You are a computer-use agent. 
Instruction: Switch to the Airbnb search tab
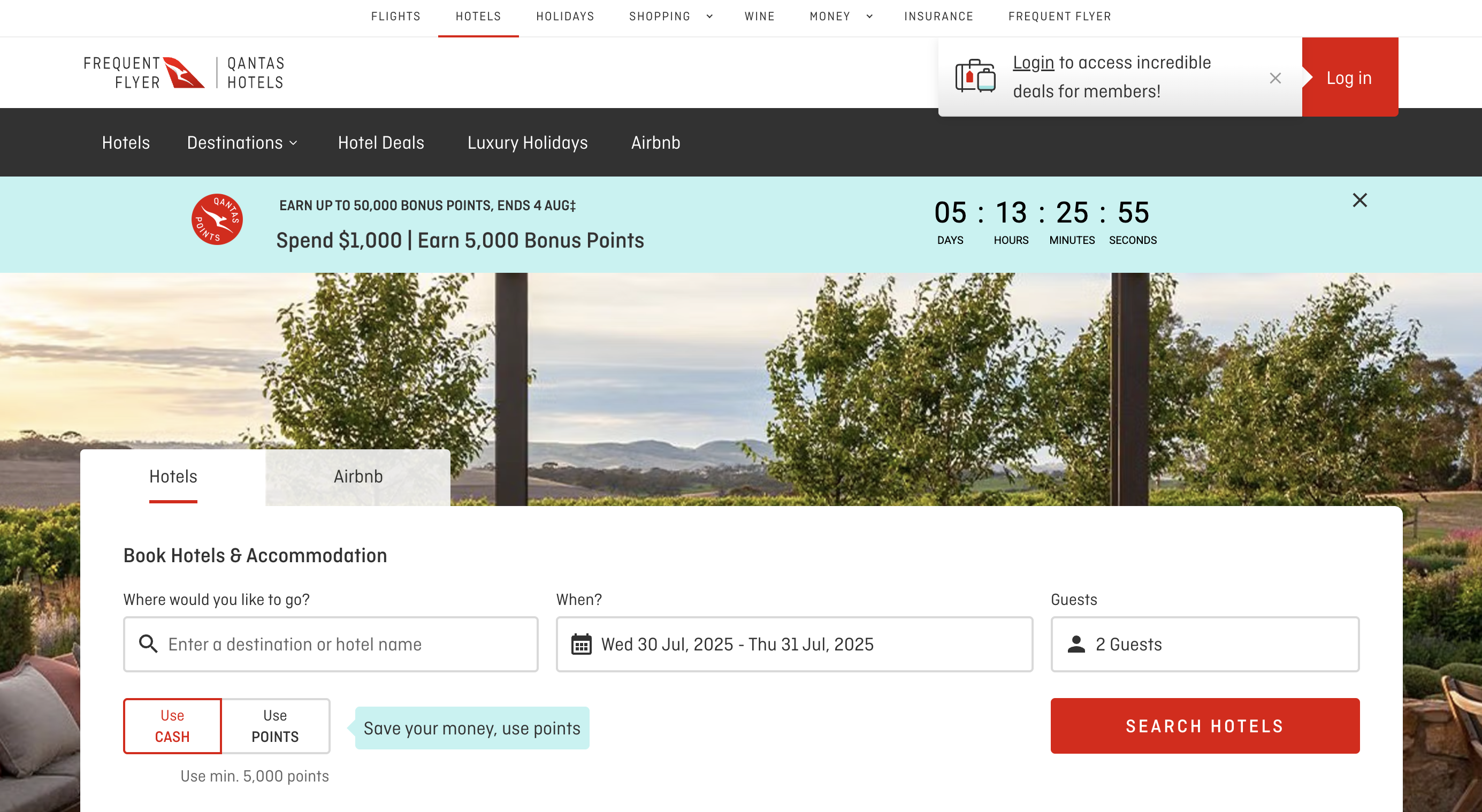tap(358, 477)
